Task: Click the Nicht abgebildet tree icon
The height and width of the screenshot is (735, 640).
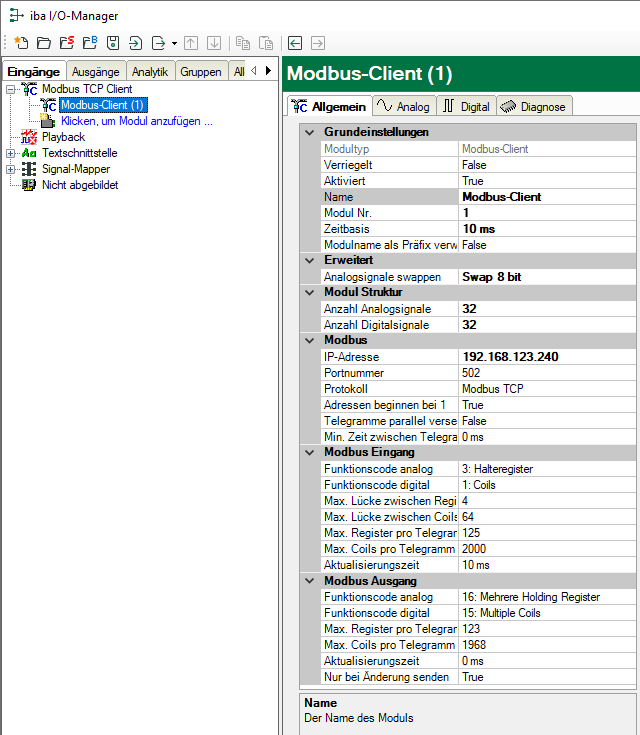Action: pos(29,185)
